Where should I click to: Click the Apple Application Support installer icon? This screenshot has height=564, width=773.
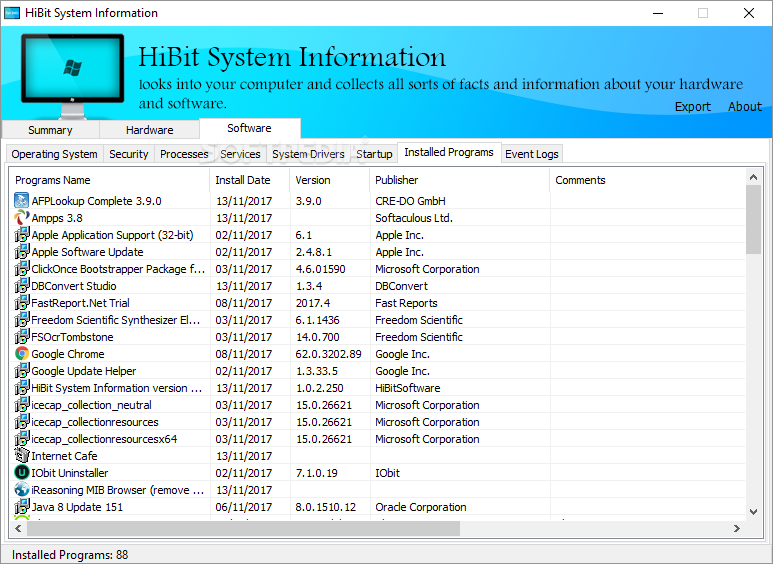tap(22, 235)
